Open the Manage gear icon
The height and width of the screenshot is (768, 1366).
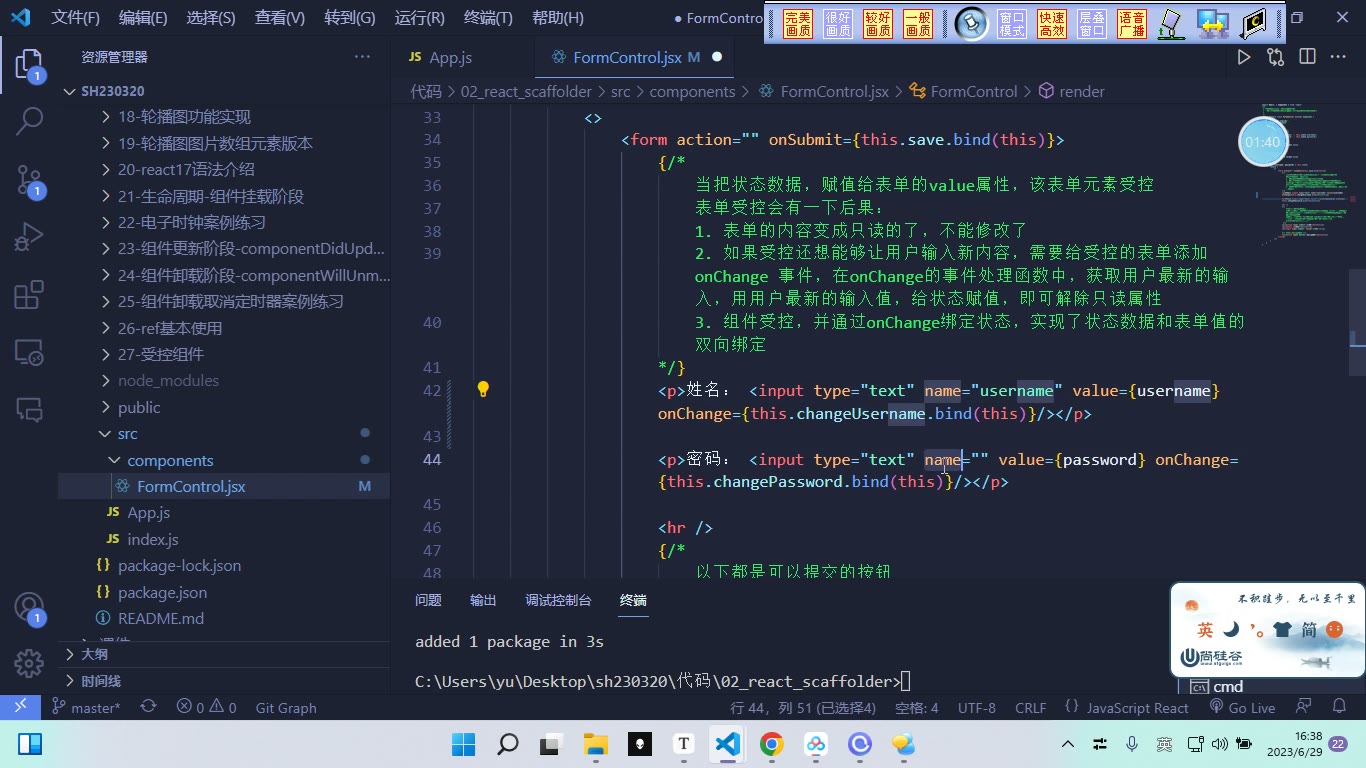pyautogui.click(x=29, y=662)
